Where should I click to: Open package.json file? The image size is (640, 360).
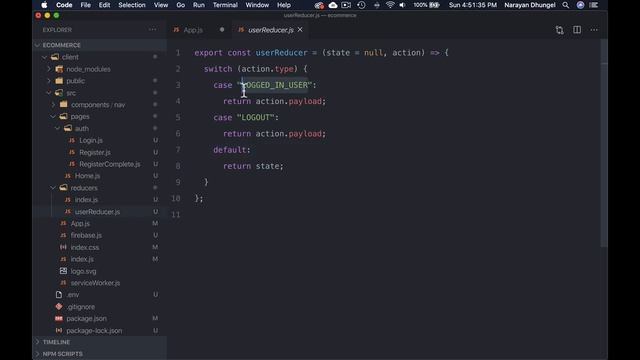pyautogui.click(x=86, y=318)
